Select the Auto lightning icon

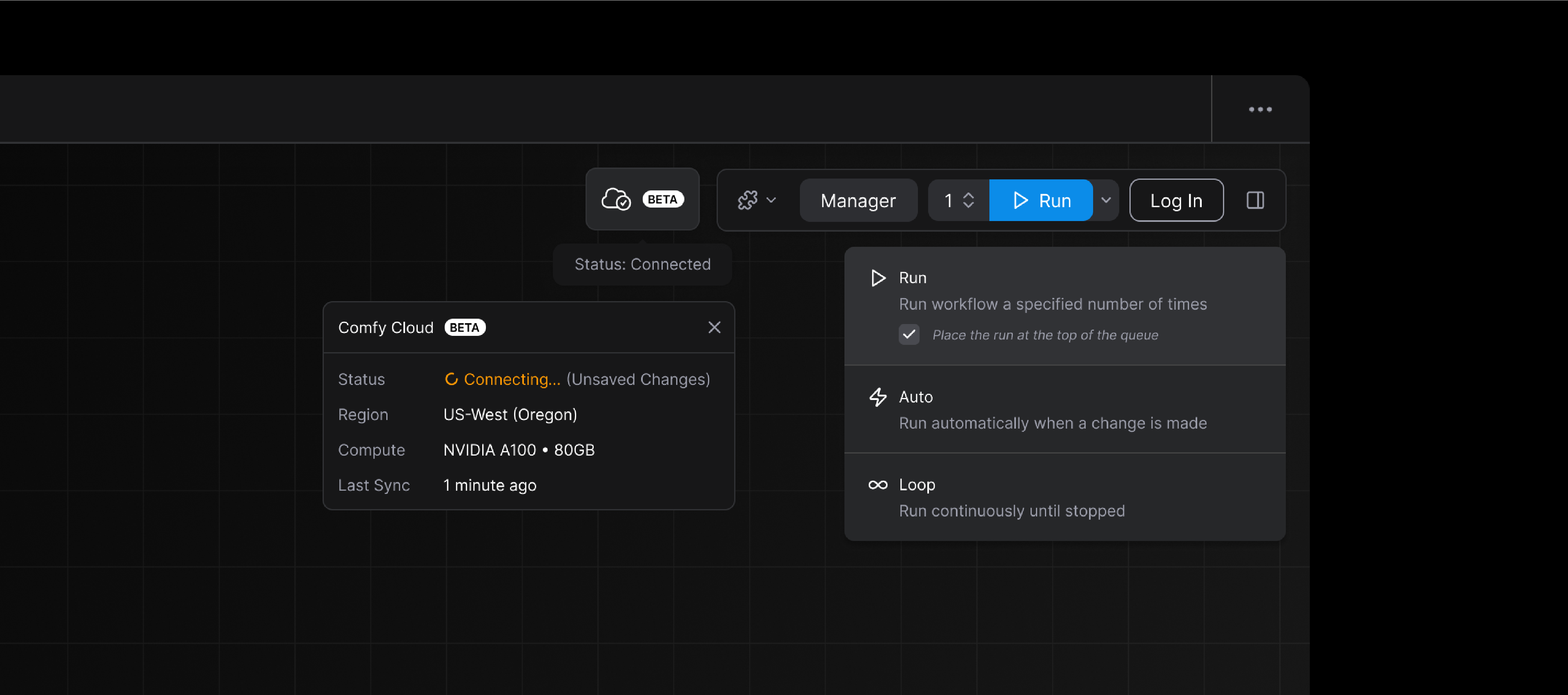pyautogui.click(x=878, y=397)
